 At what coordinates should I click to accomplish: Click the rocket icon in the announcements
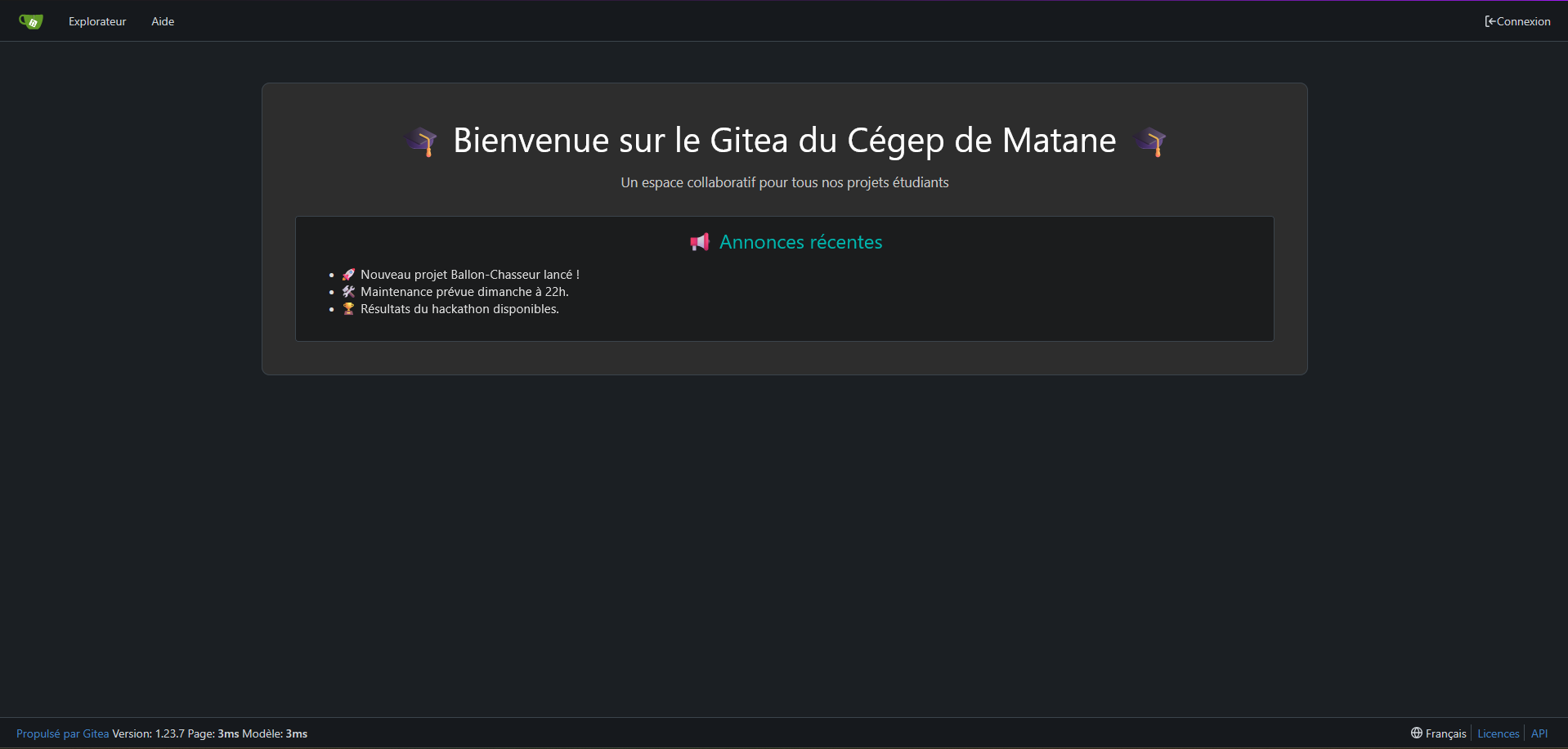click(x=348, y=275)
